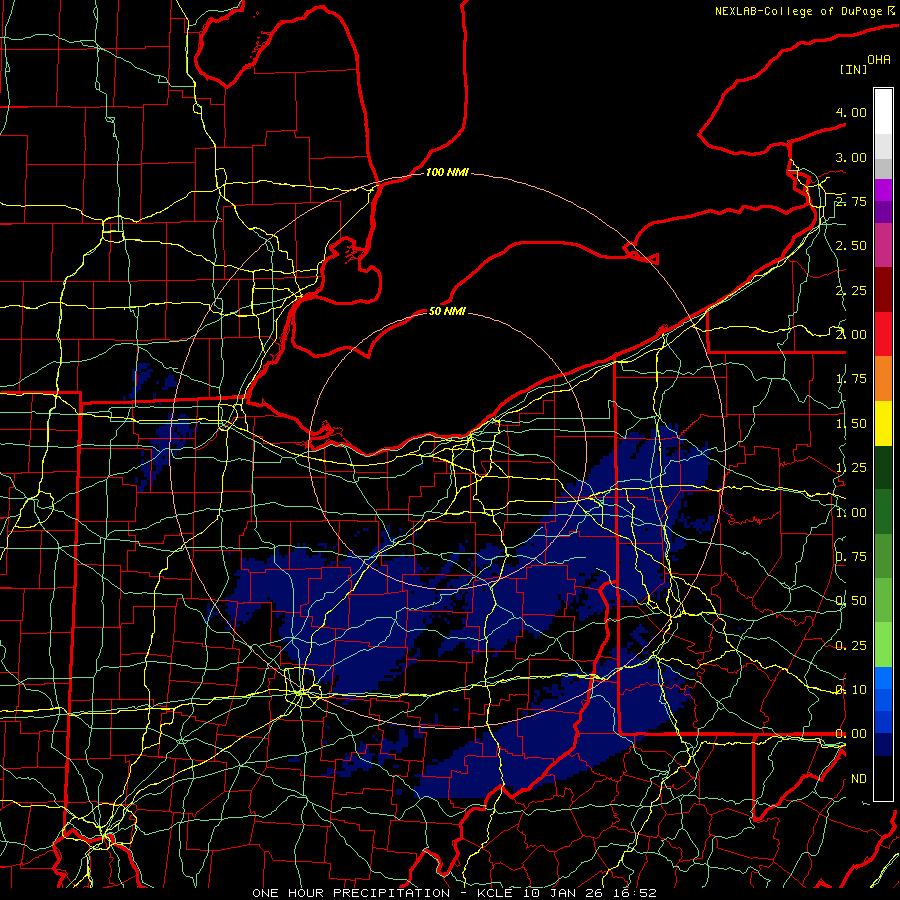Click the 50 NMI range ring label
Screen dimensions: 900x900
click(x=447, y=311)
